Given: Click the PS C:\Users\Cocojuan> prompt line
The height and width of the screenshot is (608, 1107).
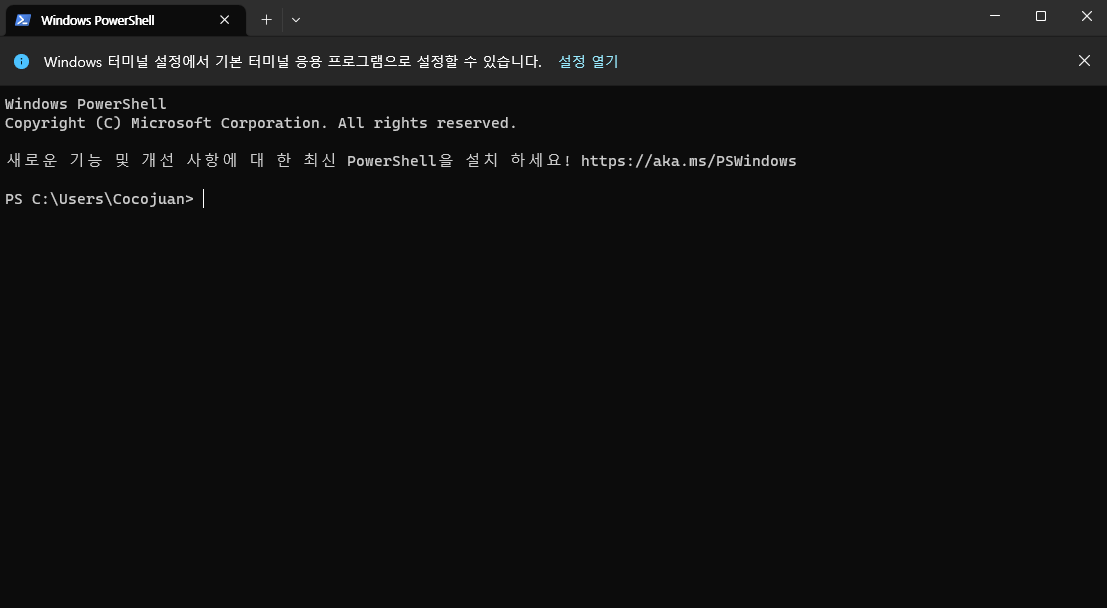Looking at the screenshot, I should point(99,199).
